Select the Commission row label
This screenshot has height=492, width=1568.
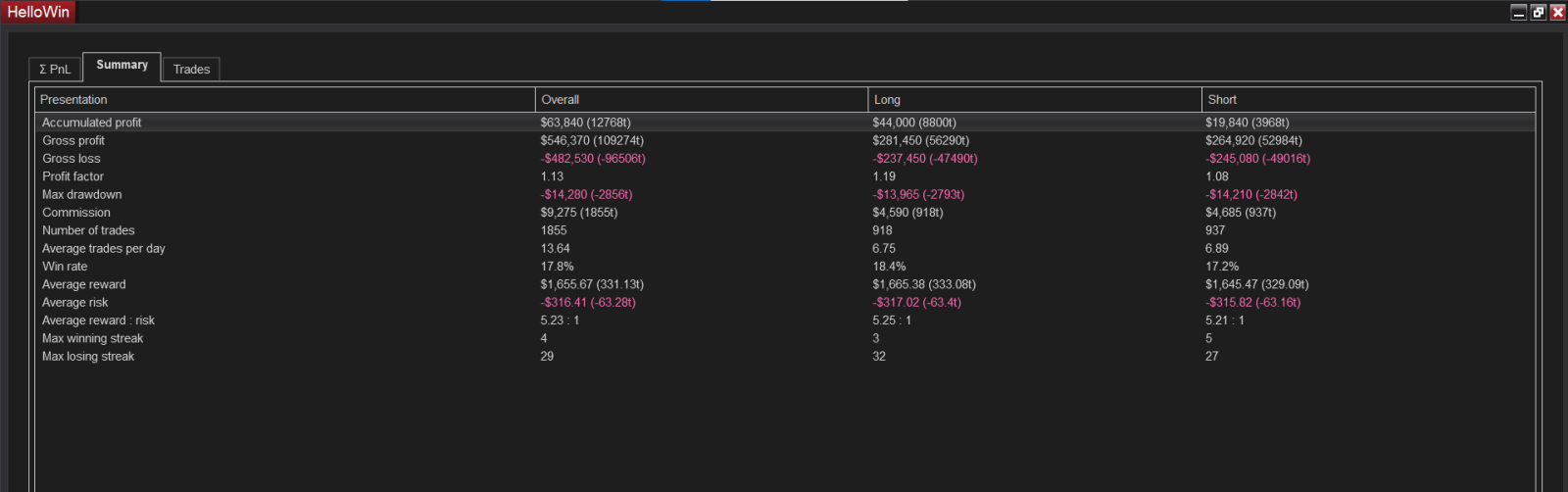(75, 213)
